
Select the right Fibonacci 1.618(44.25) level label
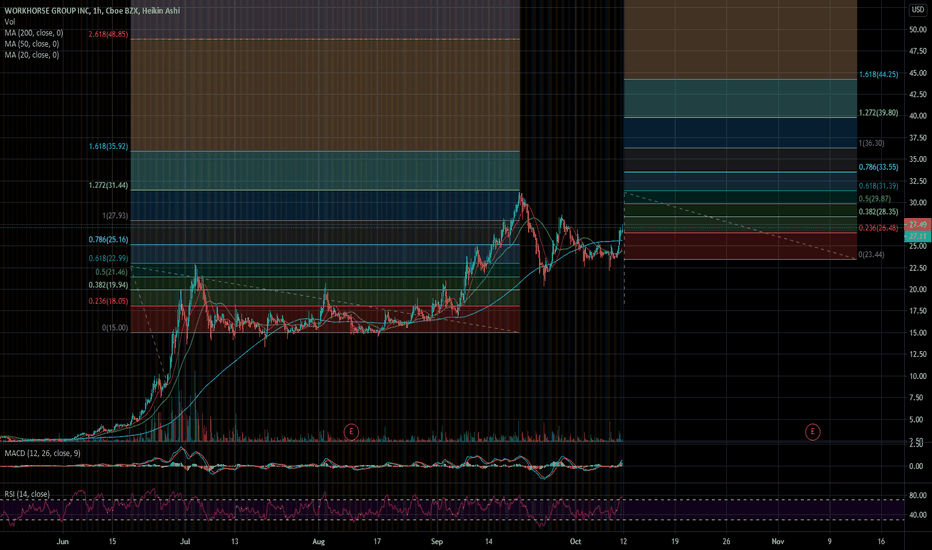coord(879,74)
